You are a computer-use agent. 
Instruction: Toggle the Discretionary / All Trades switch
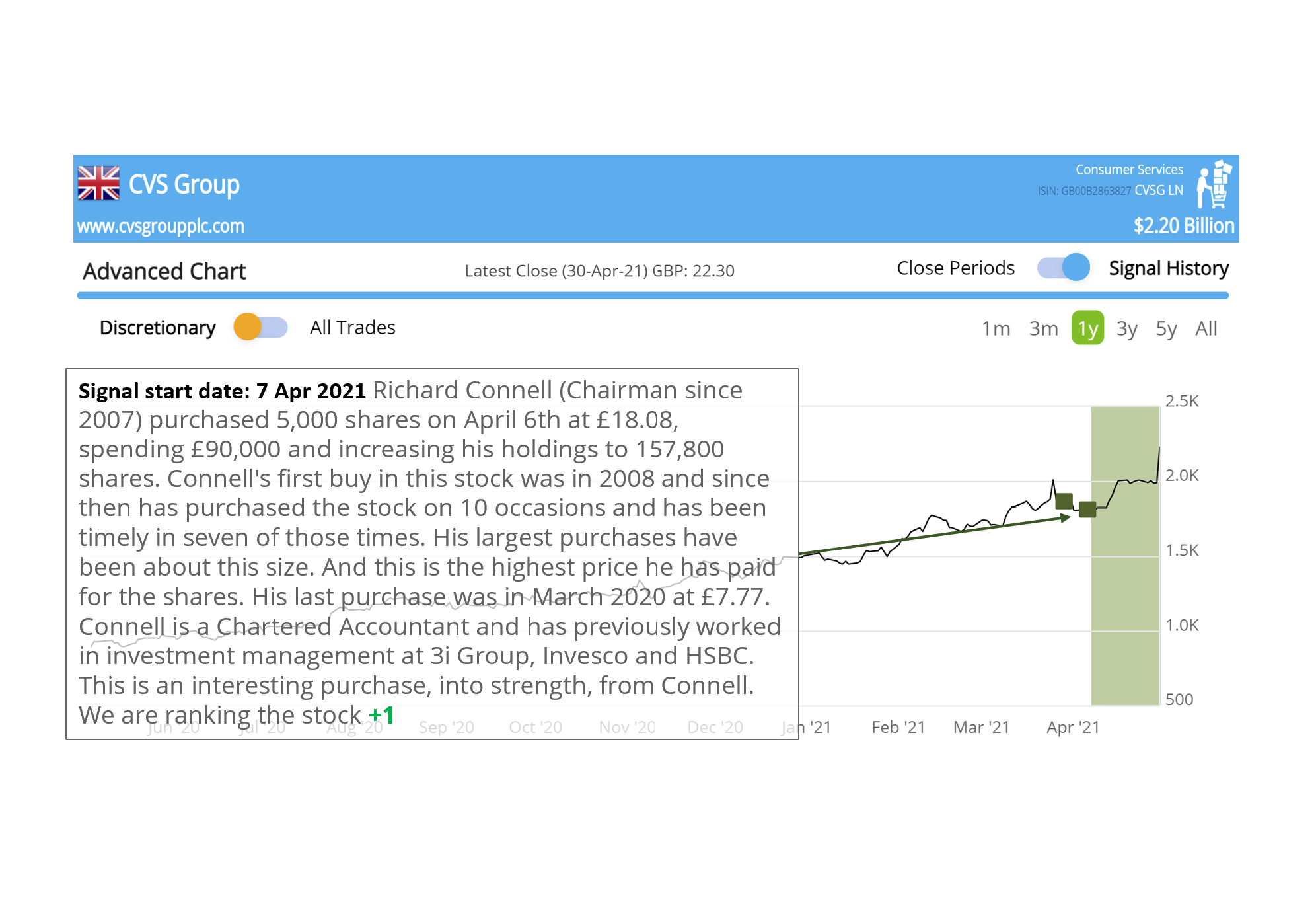[261, 327]
